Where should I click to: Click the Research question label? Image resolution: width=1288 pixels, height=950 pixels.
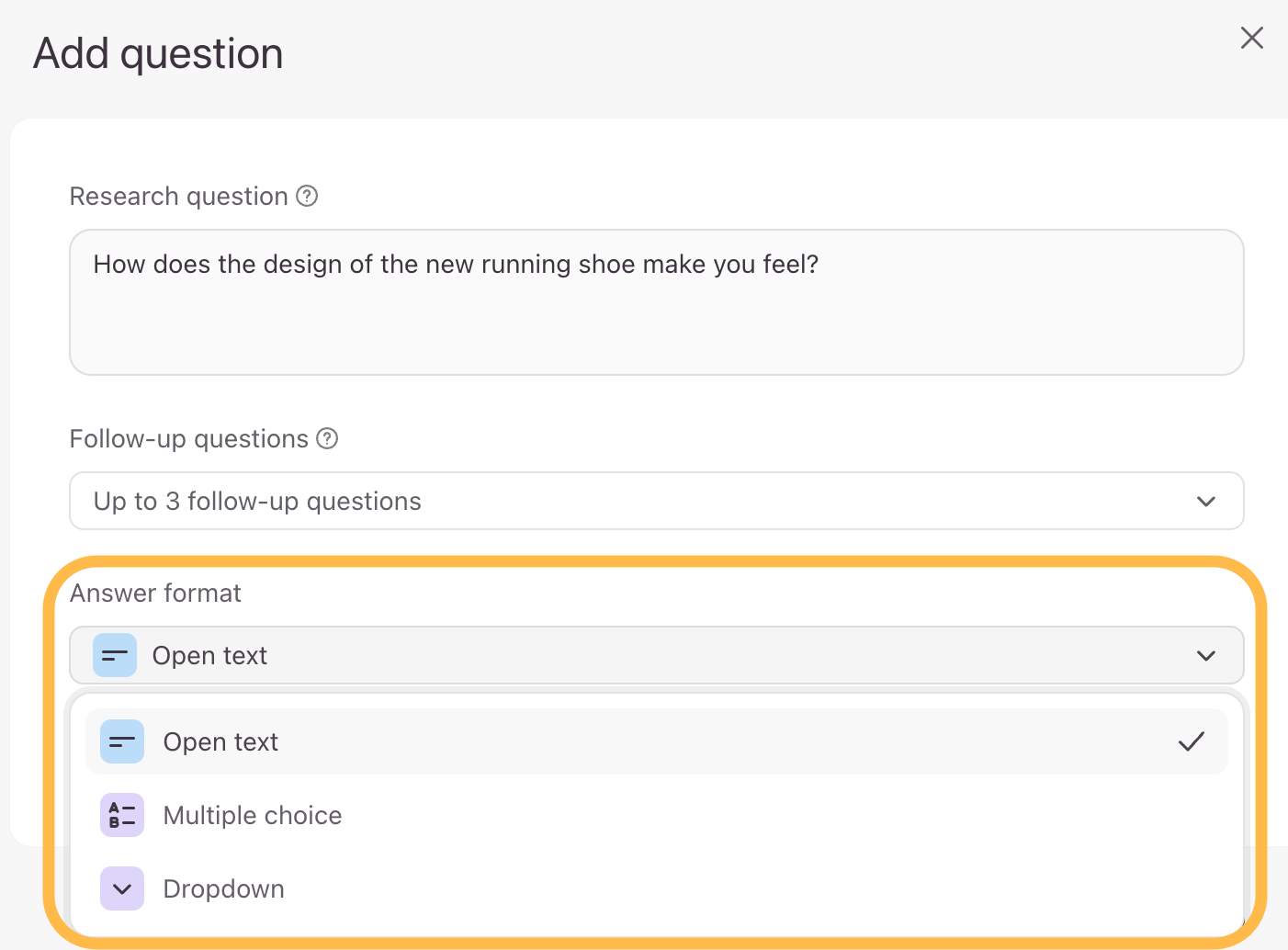pos(179,196)
